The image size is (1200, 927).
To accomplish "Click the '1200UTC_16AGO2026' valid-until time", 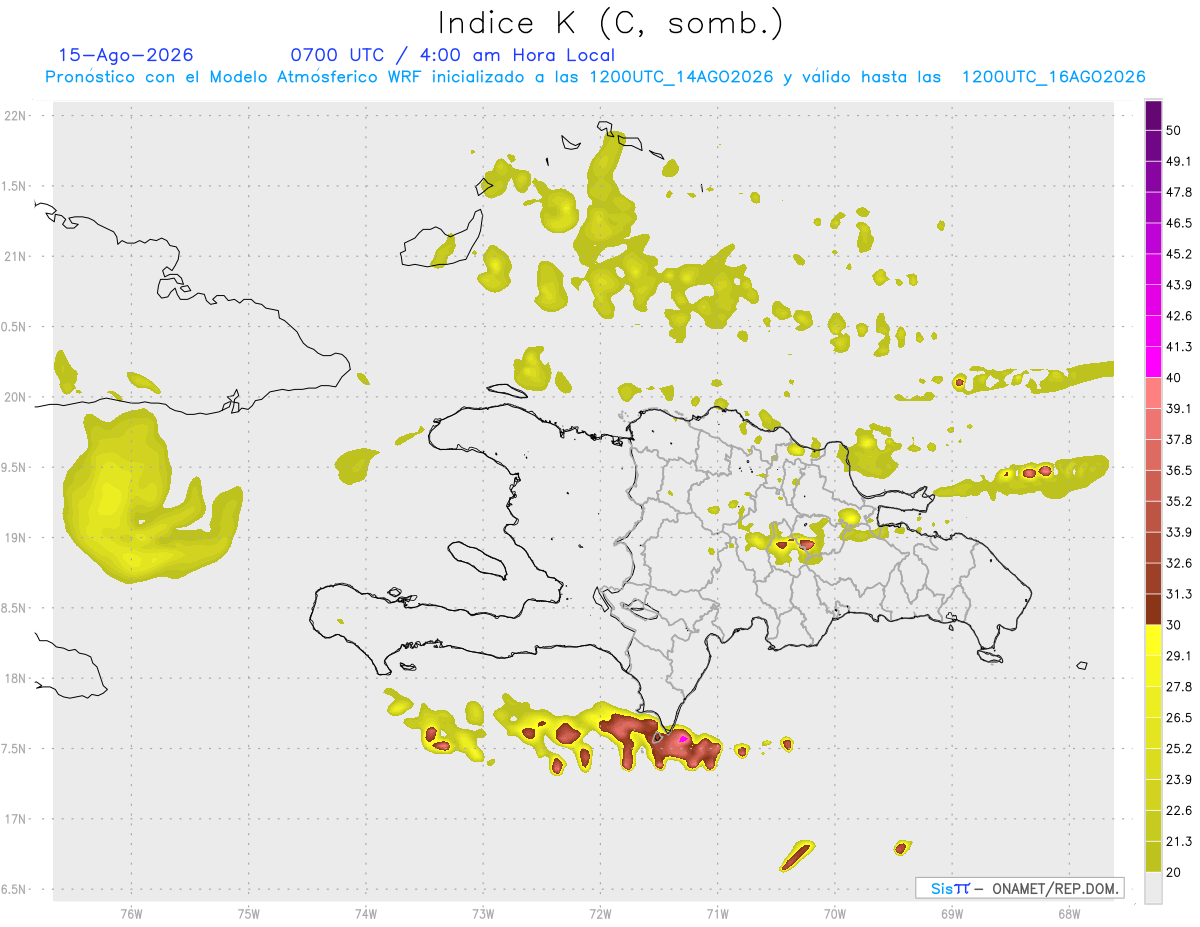I will coord(1052,77).
